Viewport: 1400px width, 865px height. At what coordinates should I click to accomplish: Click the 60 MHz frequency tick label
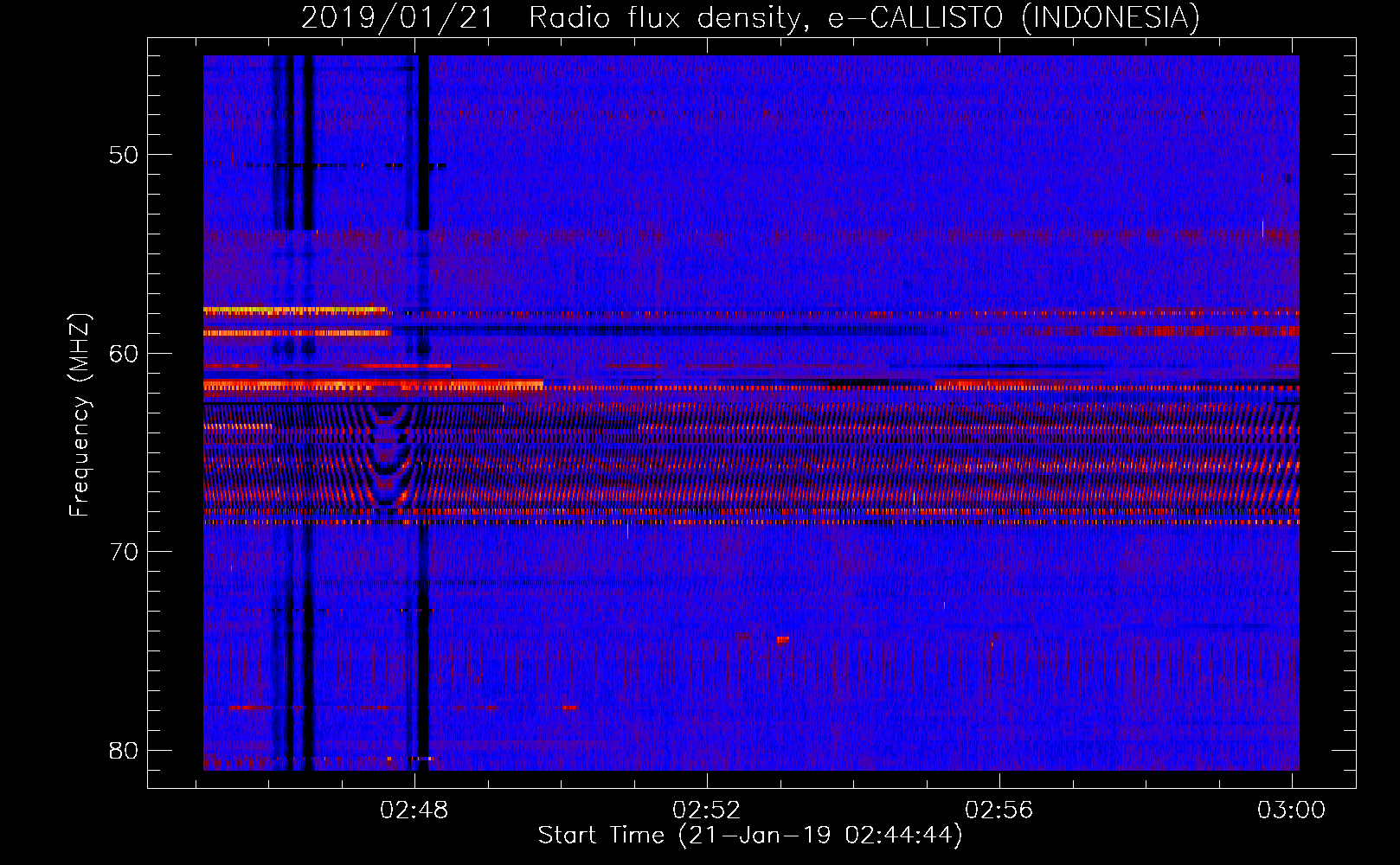pyautogui.click(x=124, y=353)
